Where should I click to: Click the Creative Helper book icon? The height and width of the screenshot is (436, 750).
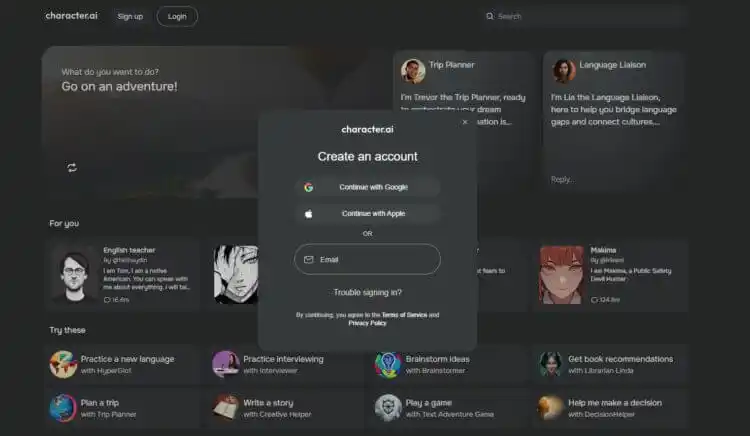(226, 408)
